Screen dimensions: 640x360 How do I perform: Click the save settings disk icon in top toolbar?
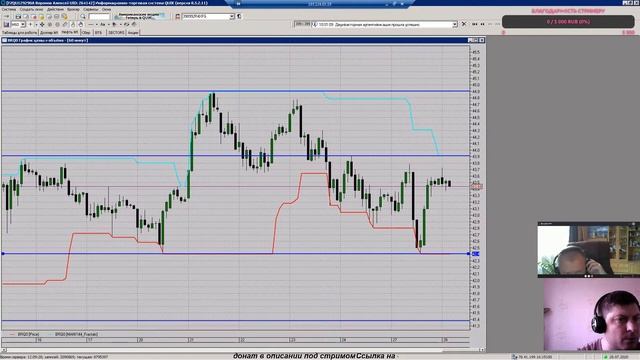18,17
